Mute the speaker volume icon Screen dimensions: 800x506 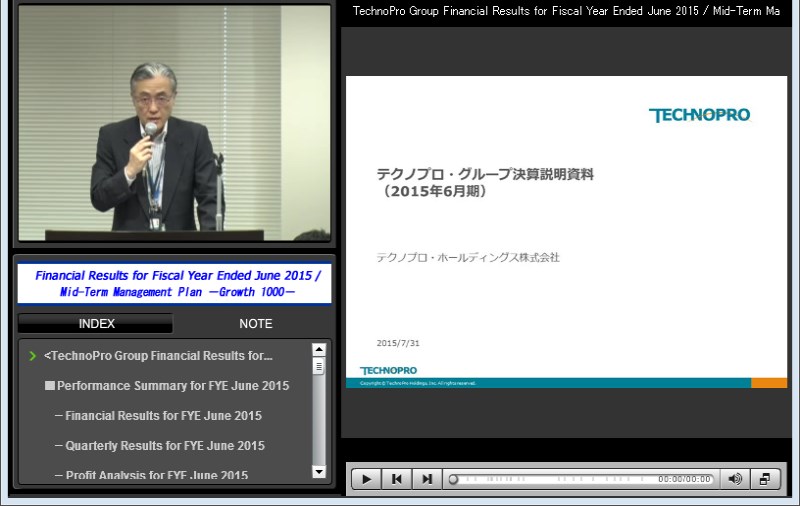pos(735,479)
